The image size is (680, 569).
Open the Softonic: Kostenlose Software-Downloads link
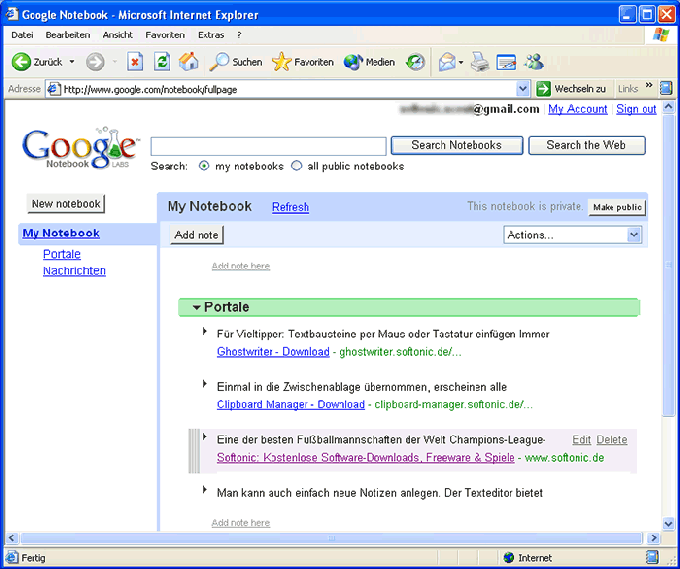coord(366,458)
